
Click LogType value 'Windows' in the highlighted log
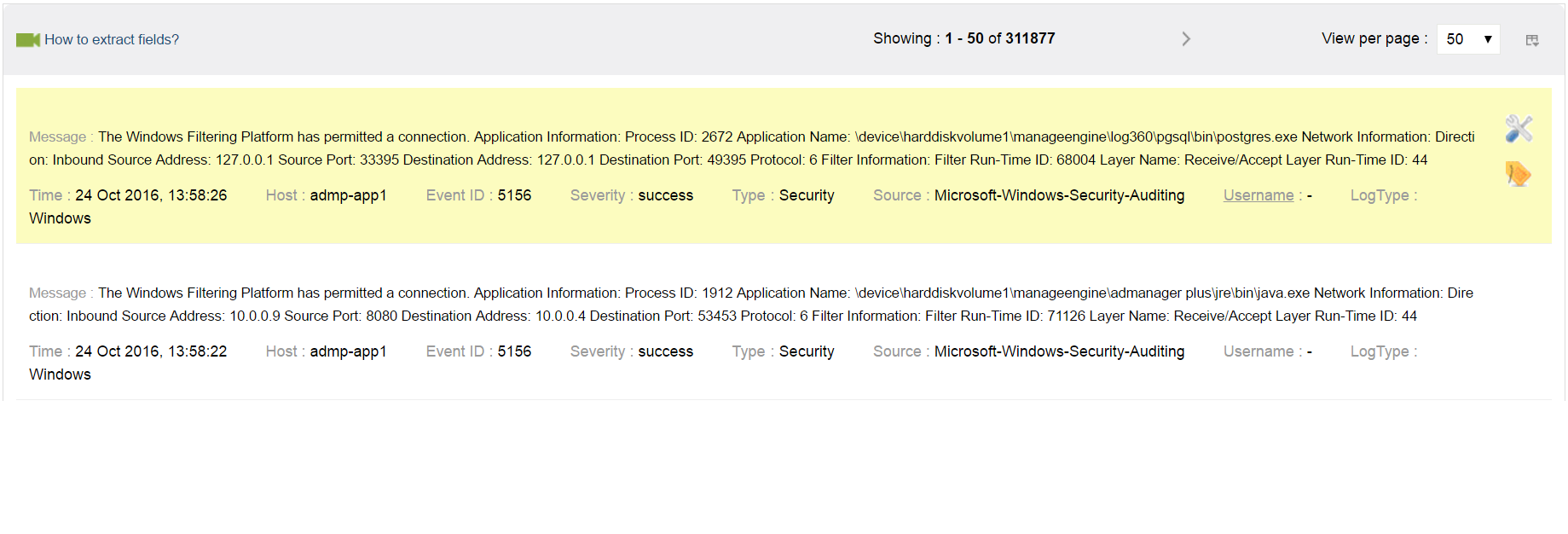coord(60,218)
